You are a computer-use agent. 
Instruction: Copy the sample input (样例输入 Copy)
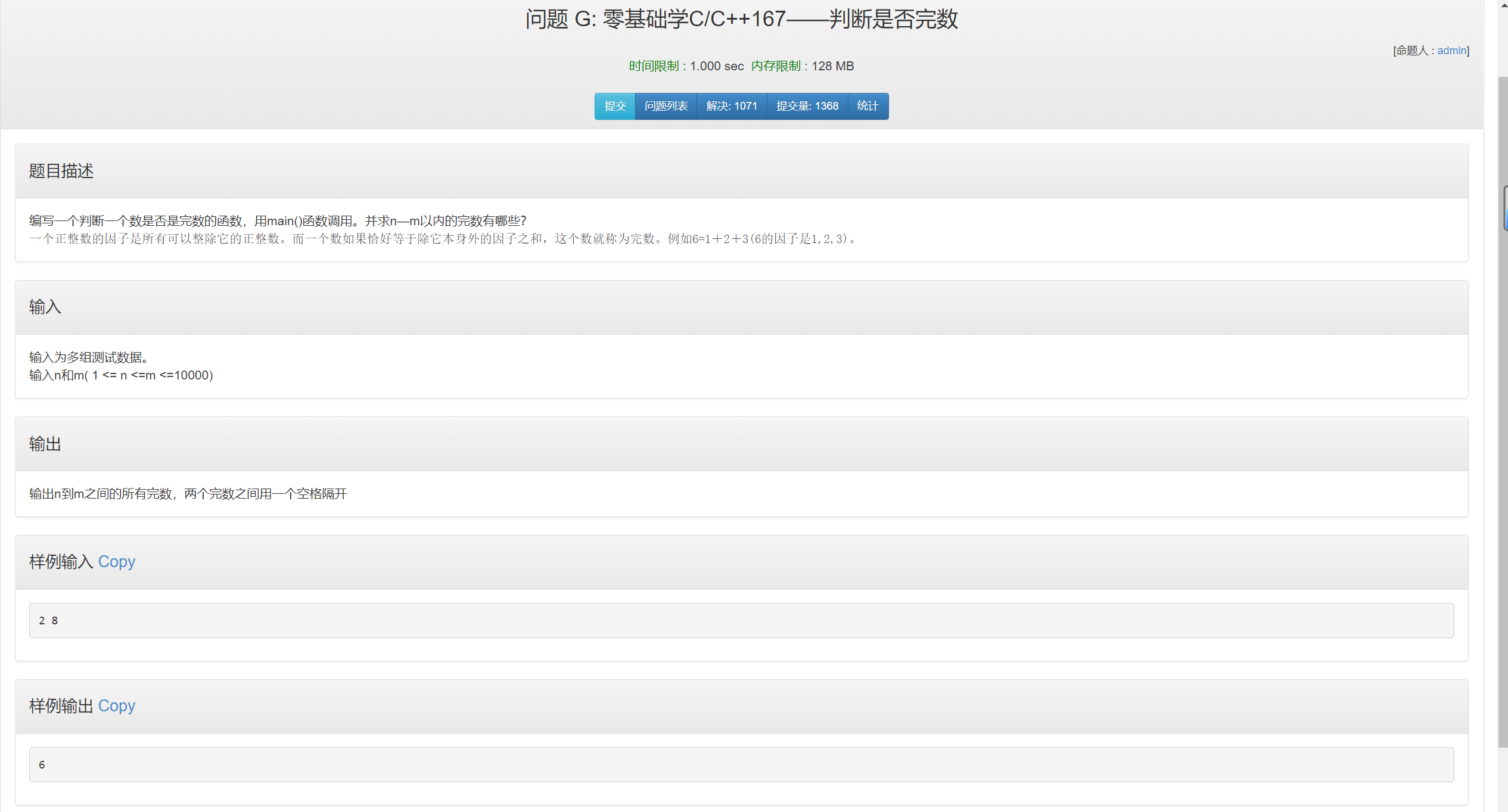[x=116, y=561]
